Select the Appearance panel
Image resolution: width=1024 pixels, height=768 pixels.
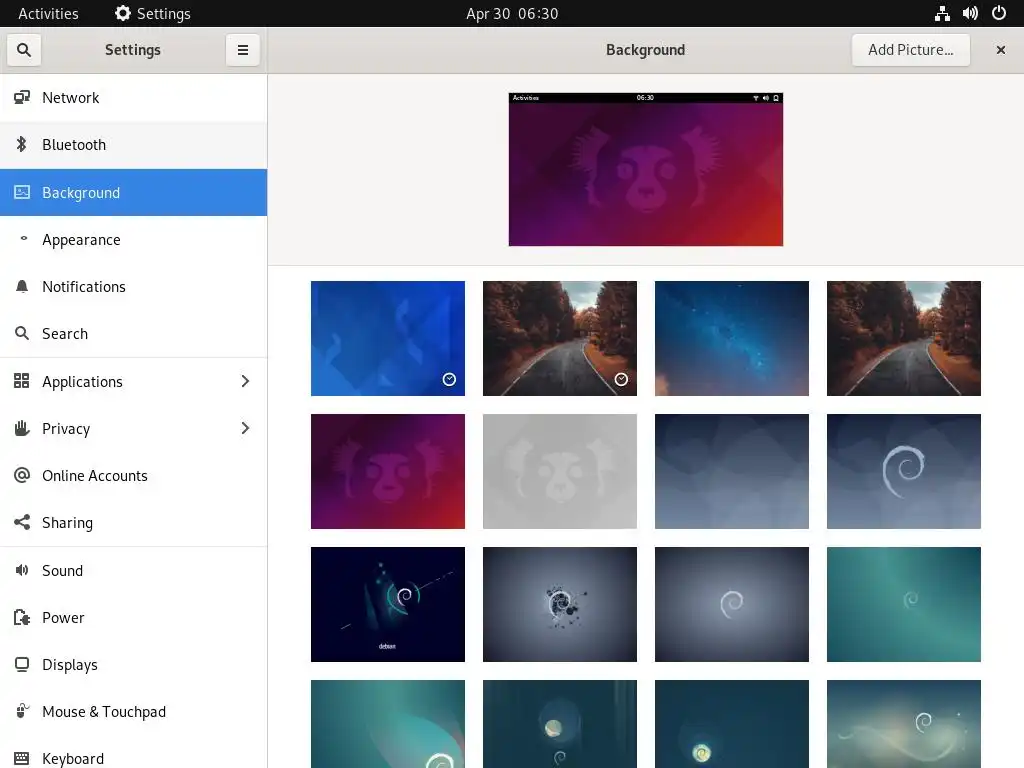coord(133,240)
